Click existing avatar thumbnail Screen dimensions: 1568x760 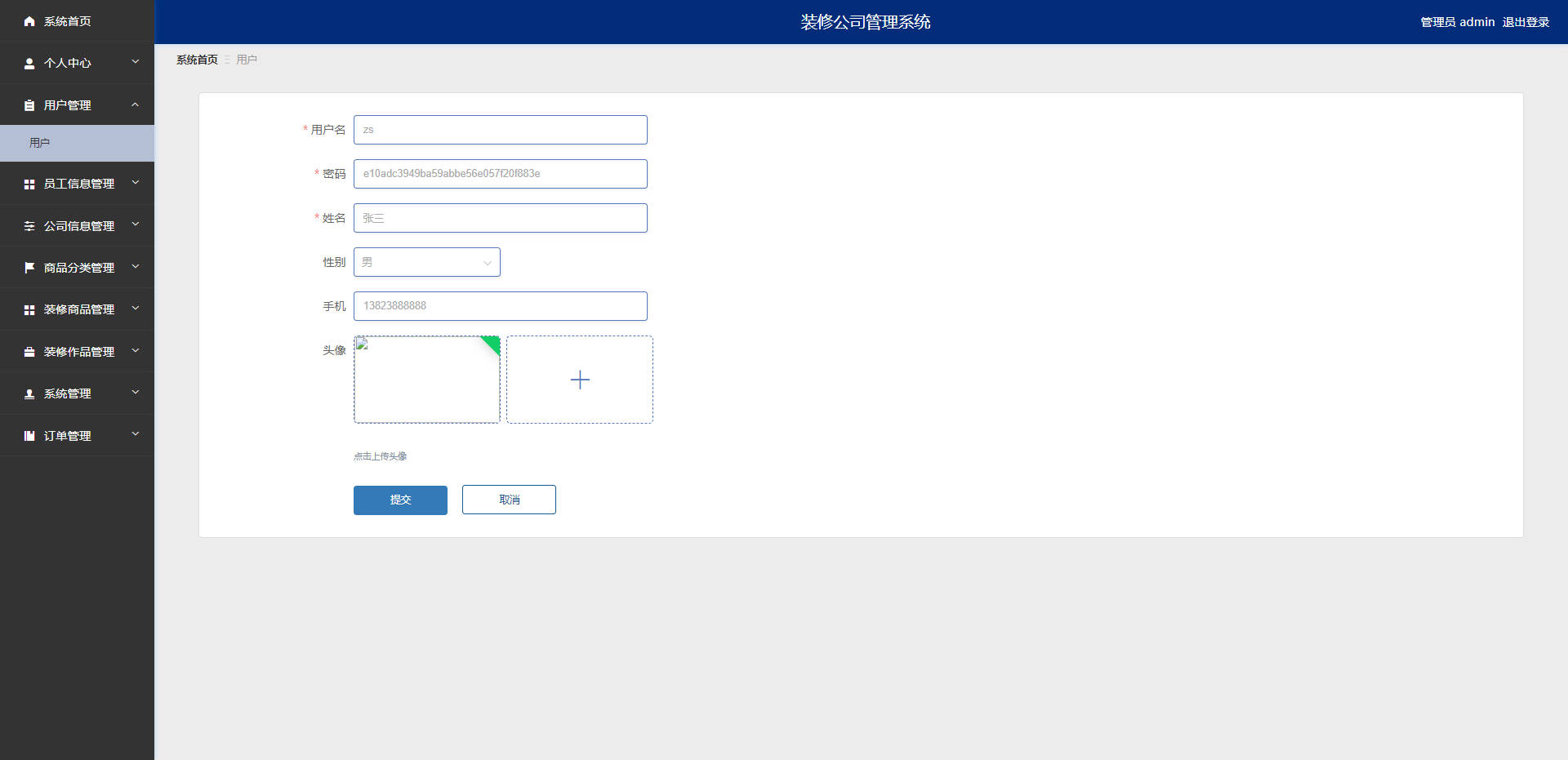427,380
